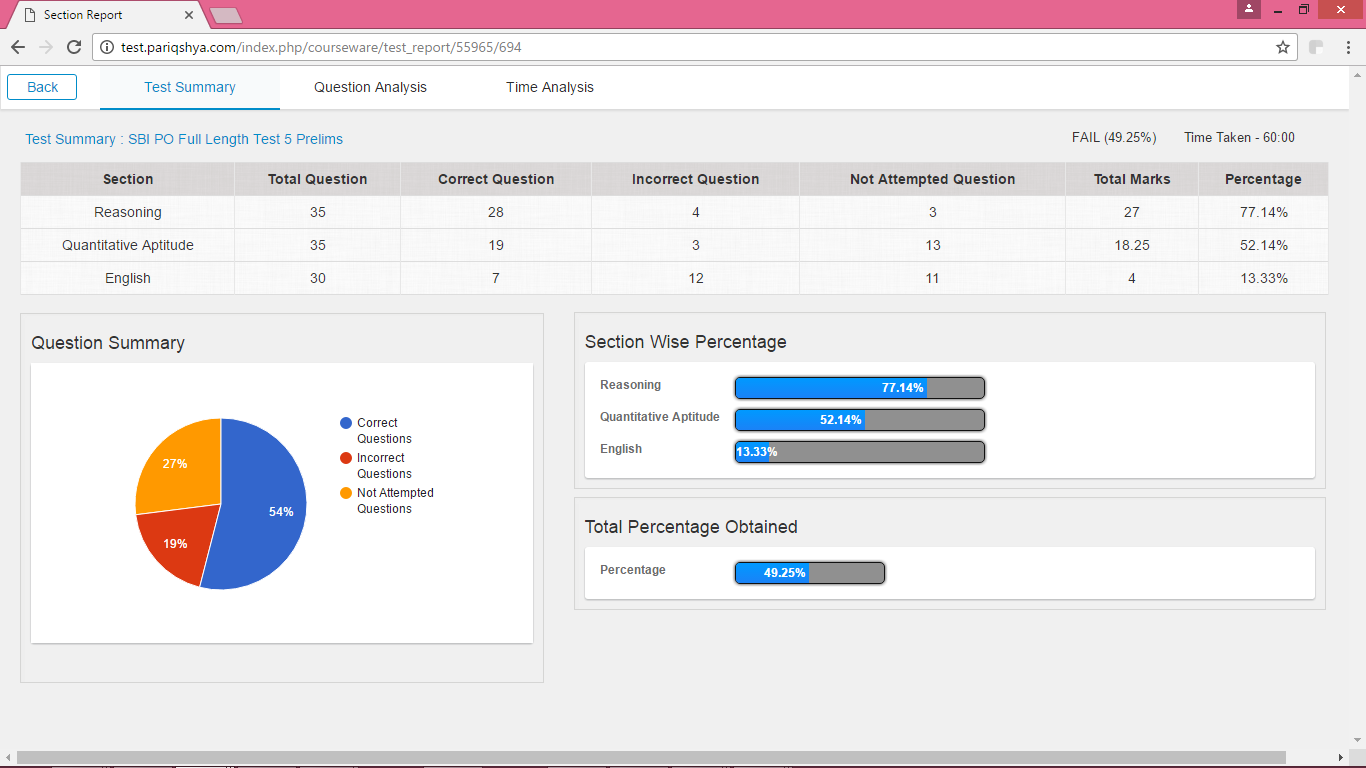This screenshot has width=1366, height=768.
Task: Click the blue Correct Questions legend dot
Action: coord(346,423)
